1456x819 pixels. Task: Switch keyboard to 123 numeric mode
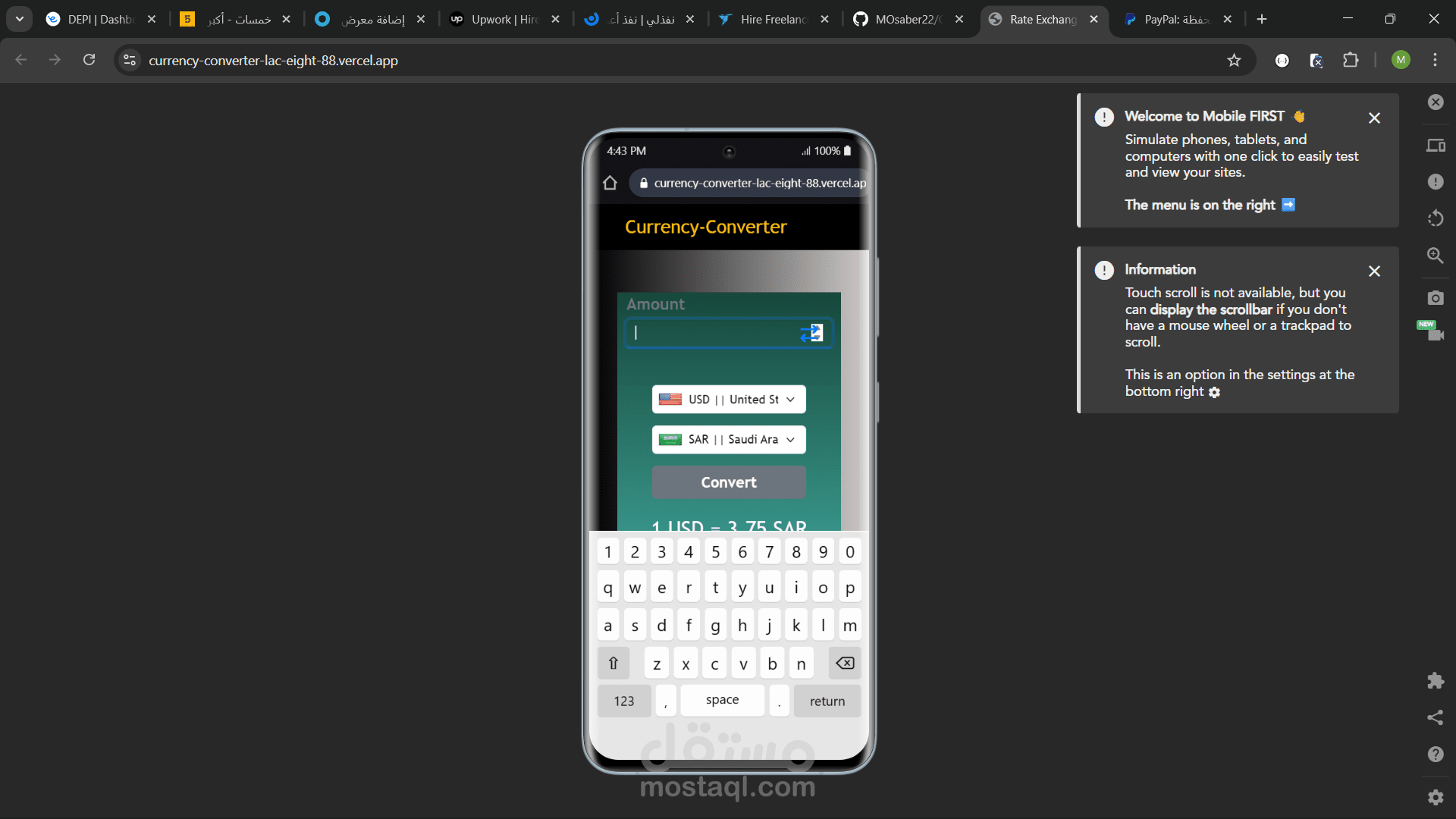pyautogui.click(x=623, y=701)
